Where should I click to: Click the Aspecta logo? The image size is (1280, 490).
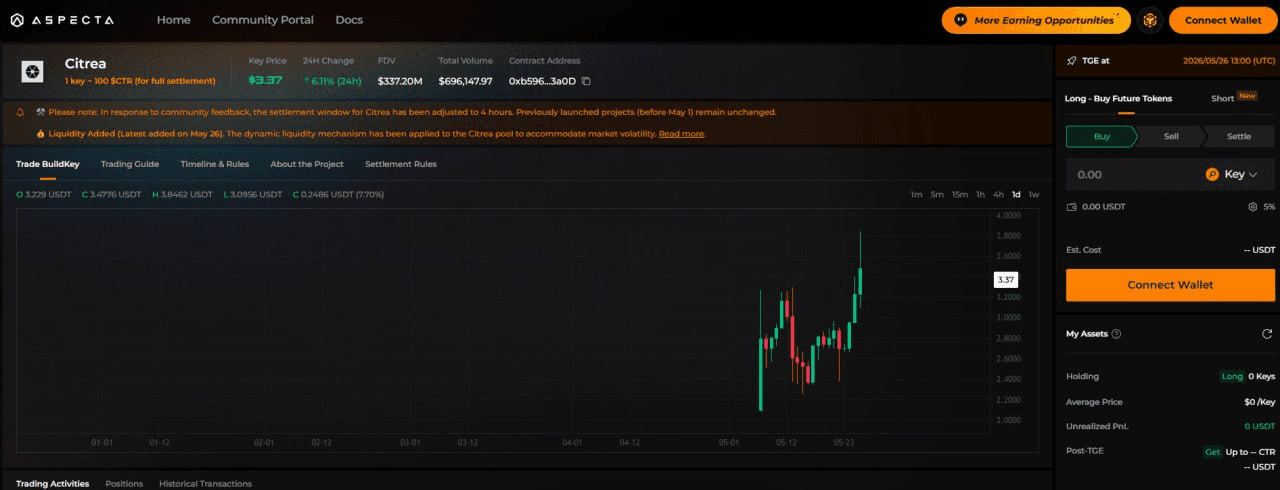click(x=61, y=20)
